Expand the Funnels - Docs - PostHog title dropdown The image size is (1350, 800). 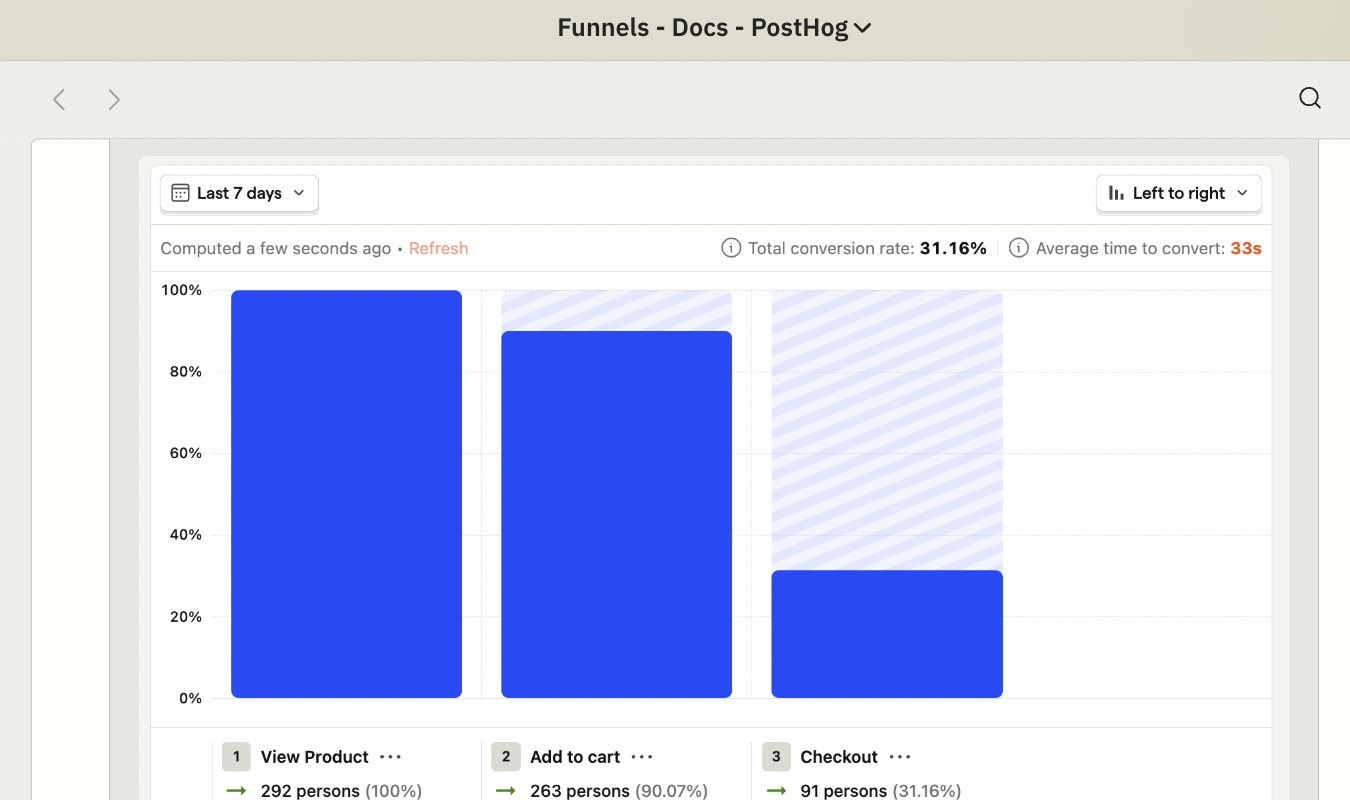(862, 28)
